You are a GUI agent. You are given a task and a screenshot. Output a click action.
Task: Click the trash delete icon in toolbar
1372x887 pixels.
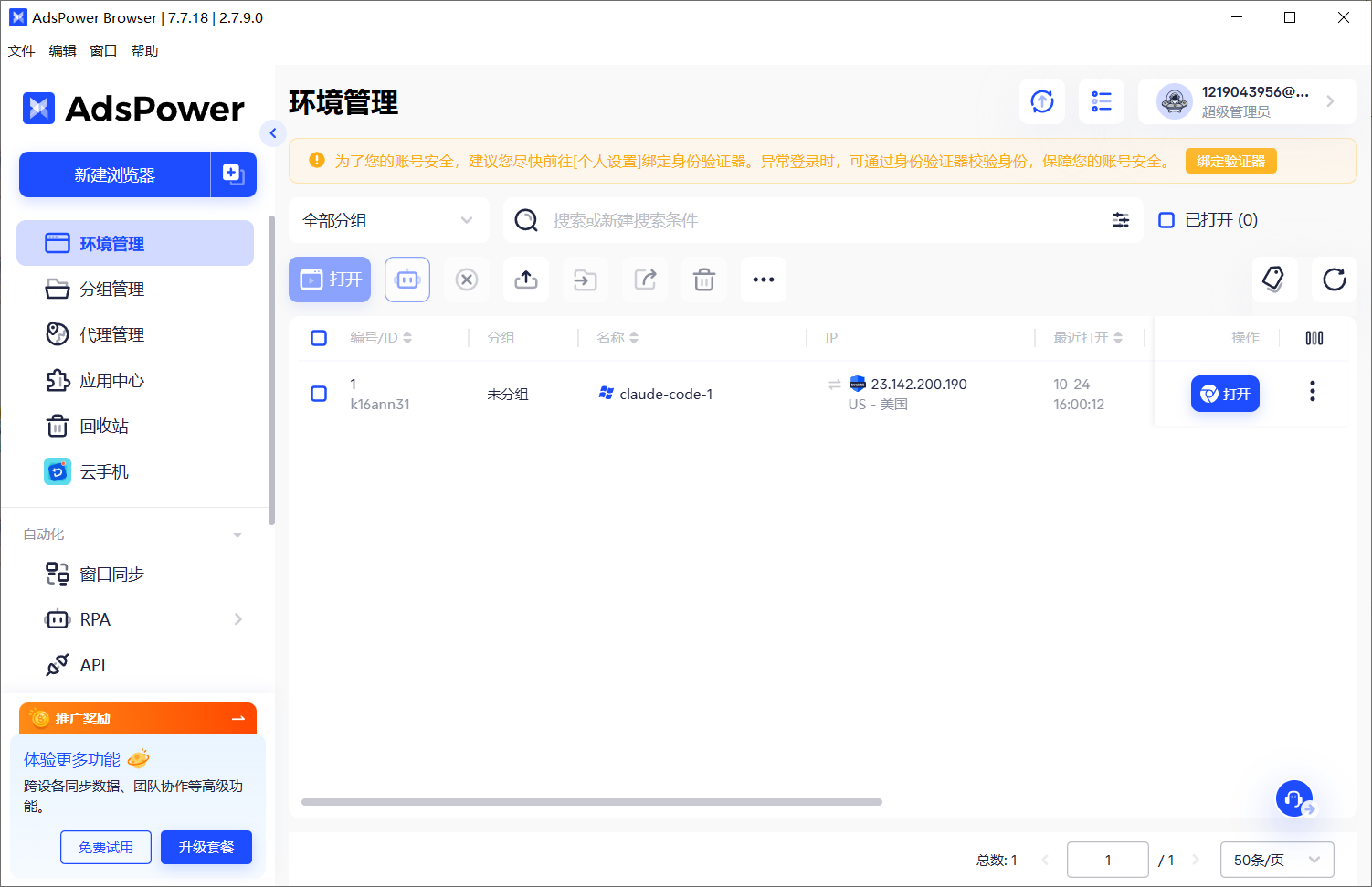[x=704, y=280]
